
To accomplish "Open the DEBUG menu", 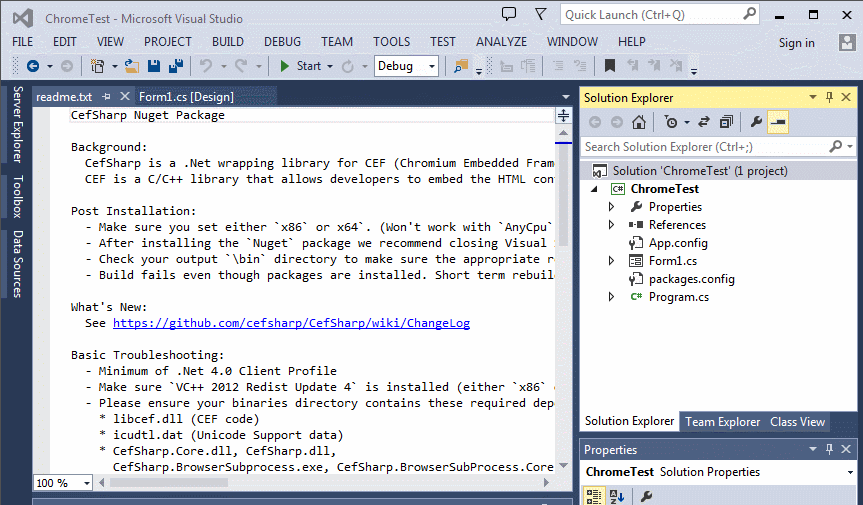I will point(282,42).
